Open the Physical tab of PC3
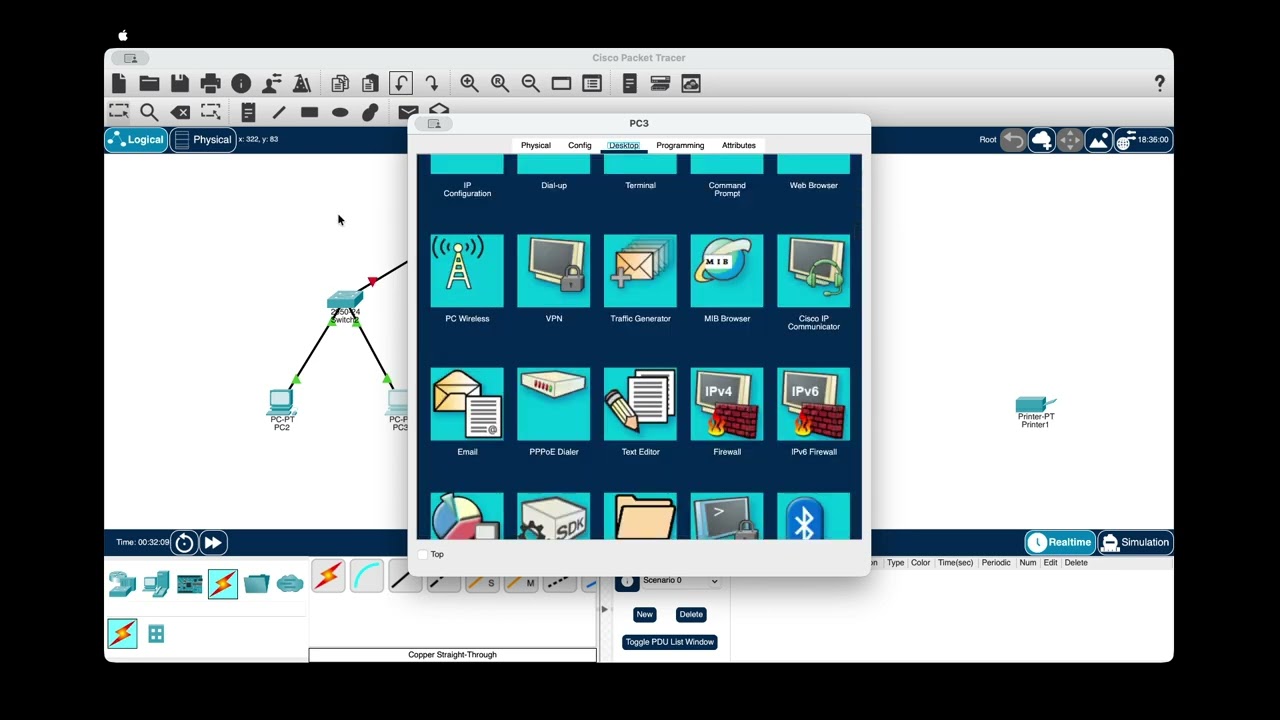This screenshot has width=1280, height=720. click(x=536, y=145)
